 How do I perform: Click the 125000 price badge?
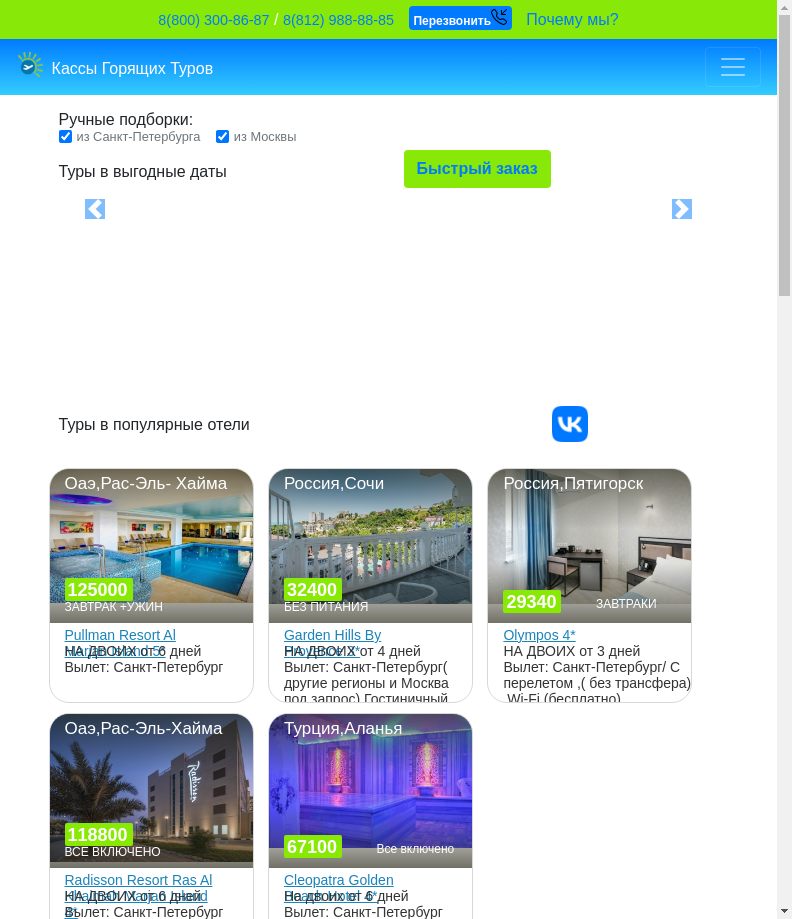click(x=97, y=589)
